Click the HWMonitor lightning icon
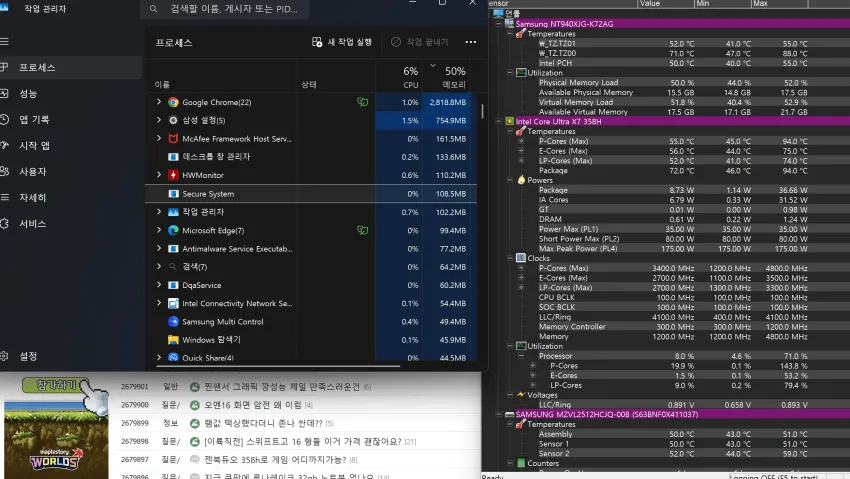This screenshot has height=479, width=850. 173,175
